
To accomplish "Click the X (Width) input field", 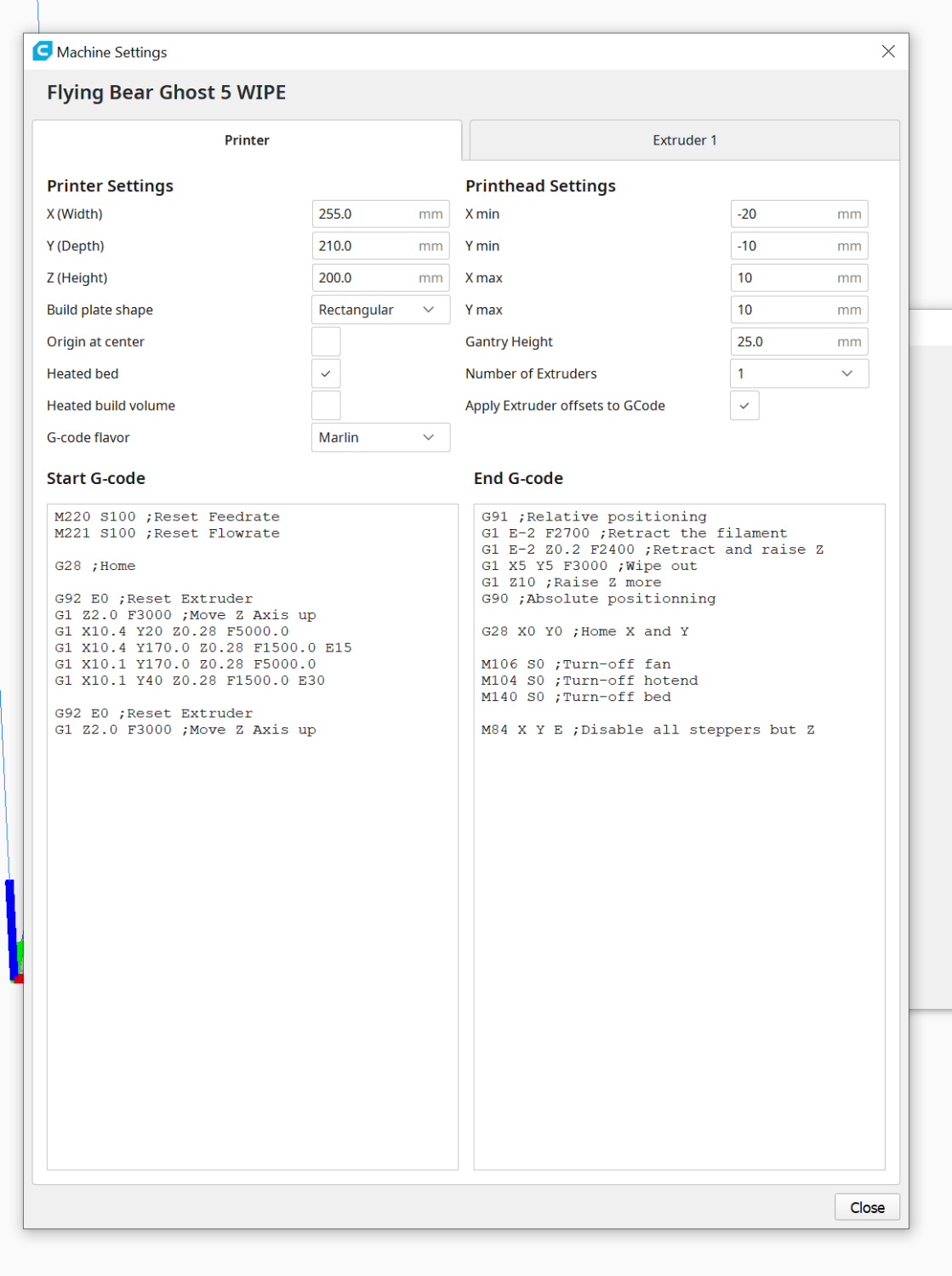I will pyautogui.click(x=366, y=214).
